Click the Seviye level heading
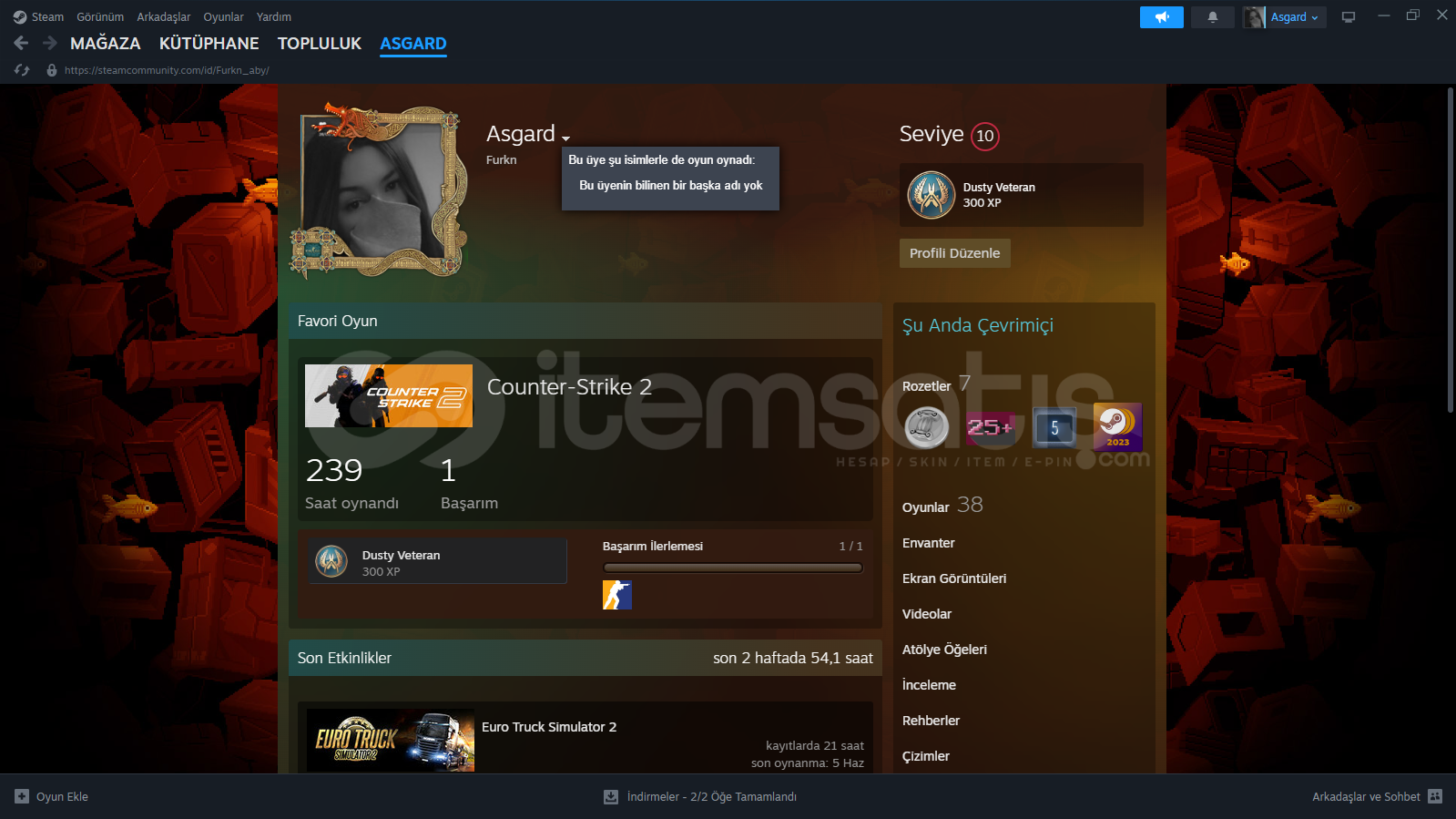This screenshot has width=1456, height=819. point(932,134)
